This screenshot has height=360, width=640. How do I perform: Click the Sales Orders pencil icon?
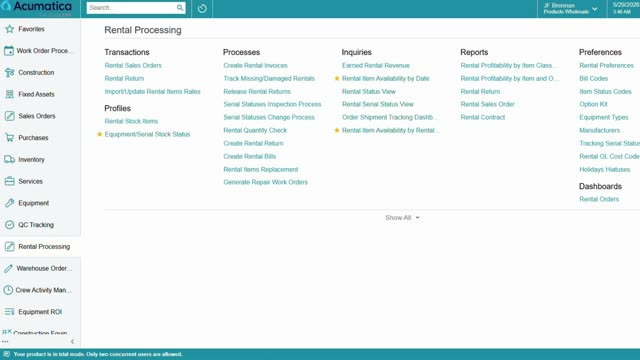(x=9, y=116)
